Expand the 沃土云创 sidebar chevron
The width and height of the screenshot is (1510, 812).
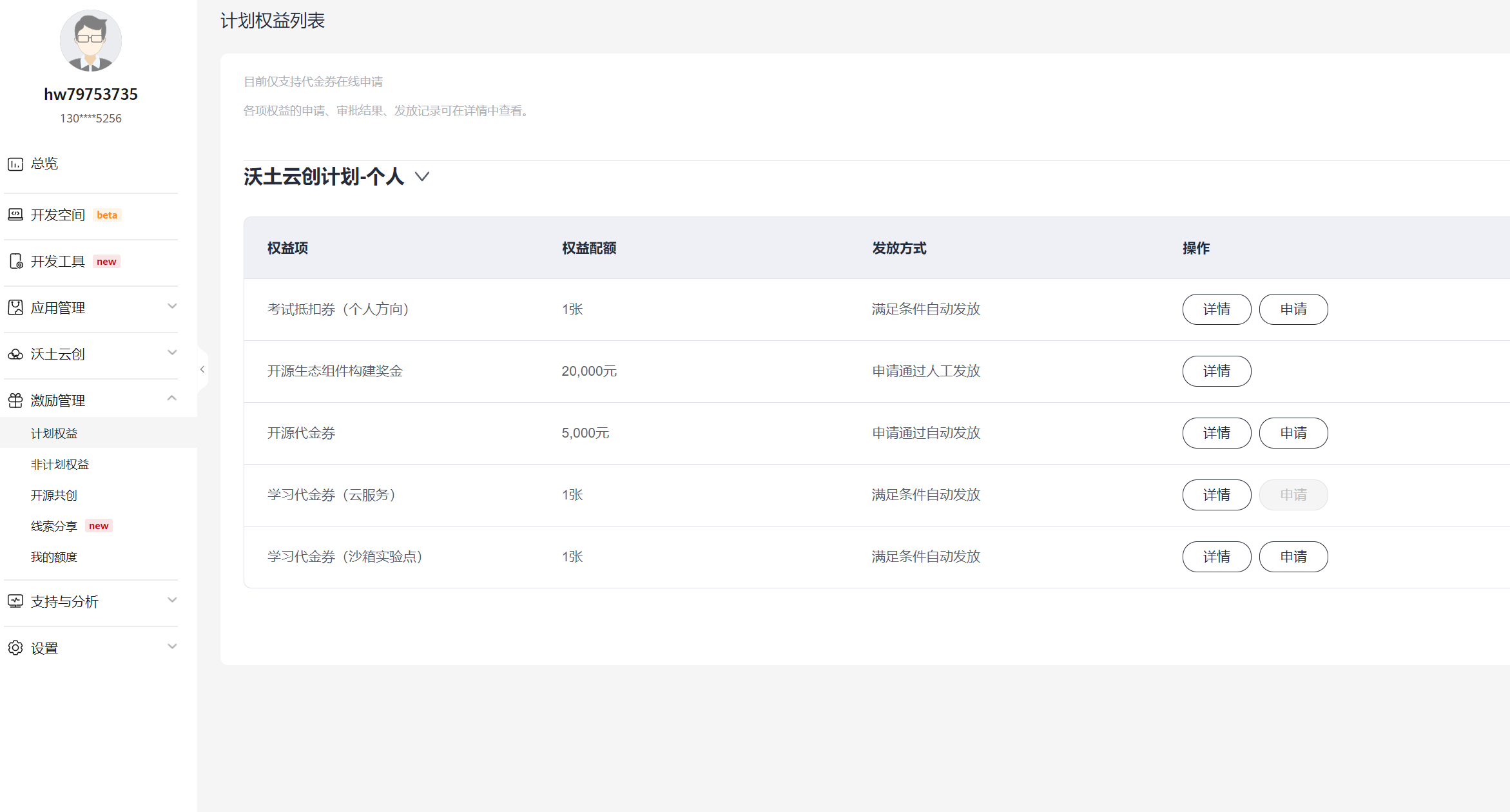tap(172, 353)
